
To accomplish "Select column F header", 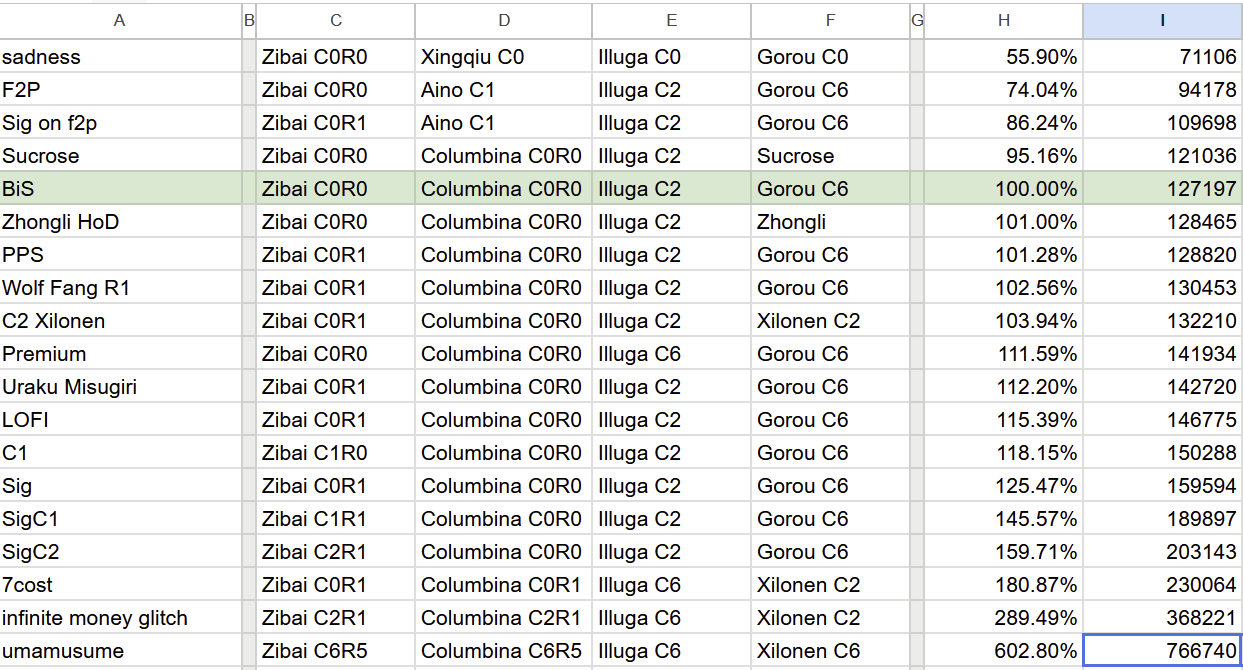I will (830, 20).
